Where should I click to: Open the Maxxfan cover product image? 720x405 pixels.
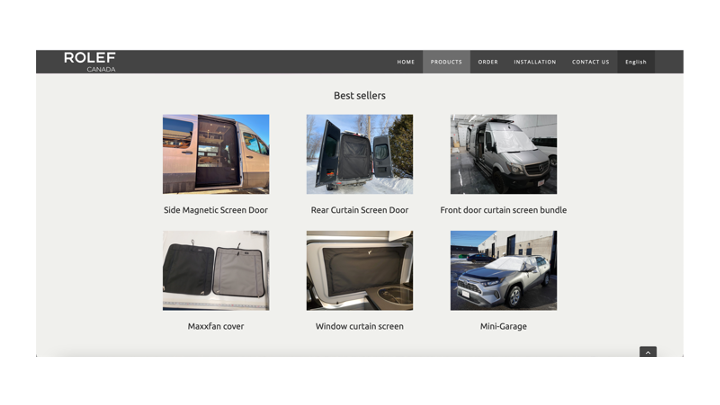point(216,270)
